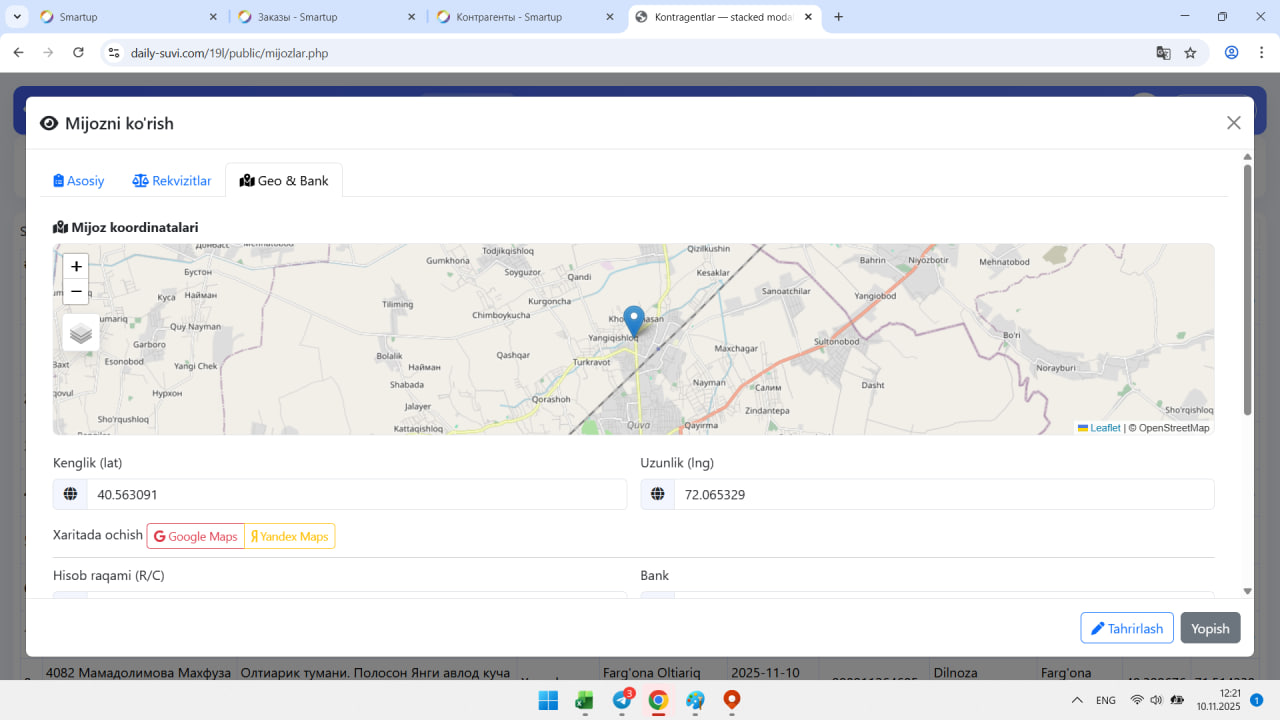Open location in Google Maps

pos(196,536)
